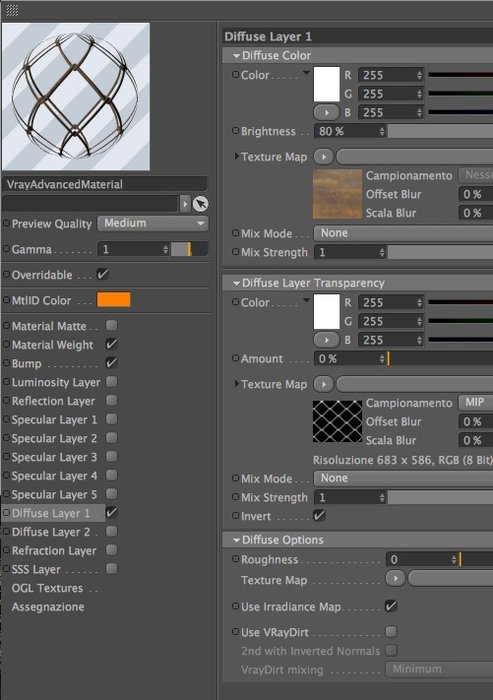Click the cursor pick icon under material name

(x=201, y=204)
